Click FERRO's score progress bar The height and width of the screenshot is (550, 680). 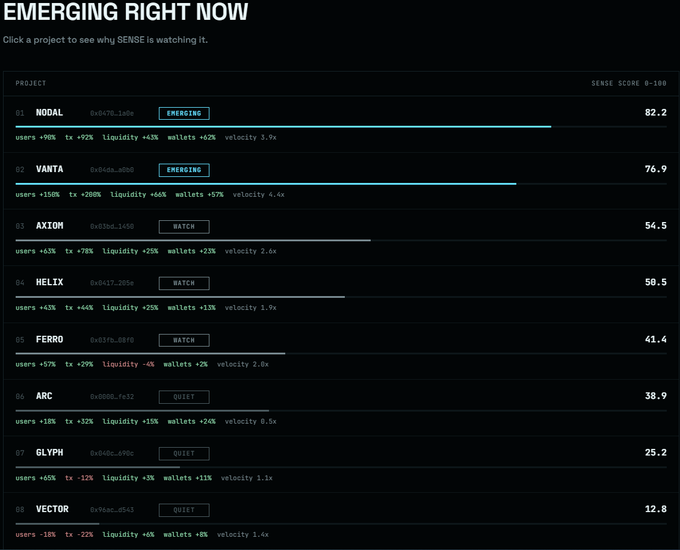(341, 354)
